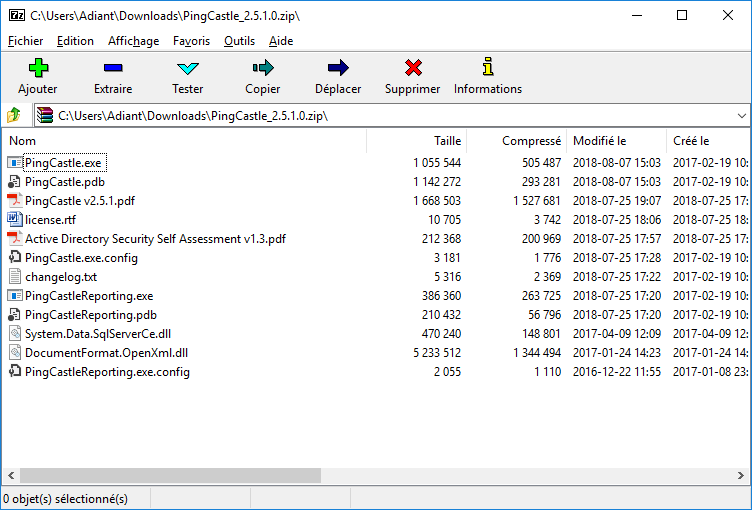Viewport: 752px width, 510px height.
Task: Sort by Créé le column header
Action: (708, 141)
